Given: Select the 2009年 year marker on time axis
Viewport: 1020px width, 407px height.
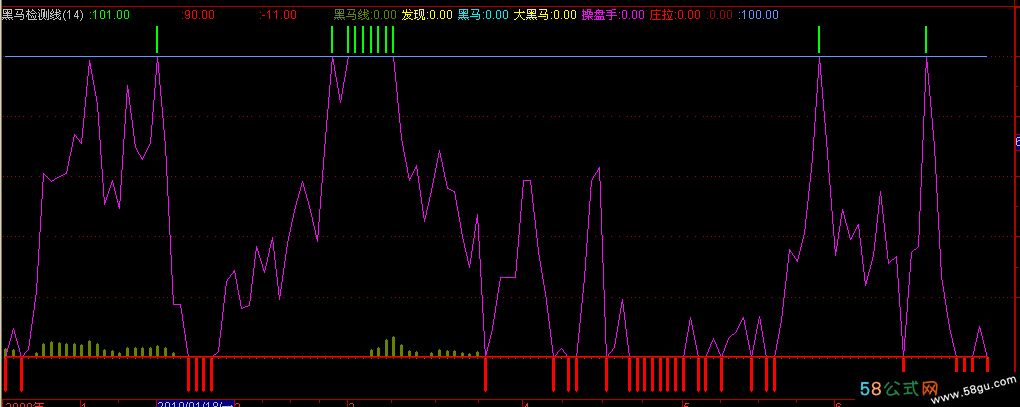Looking at the screenshot, I should pyautogui.click(x=24, y=403).
